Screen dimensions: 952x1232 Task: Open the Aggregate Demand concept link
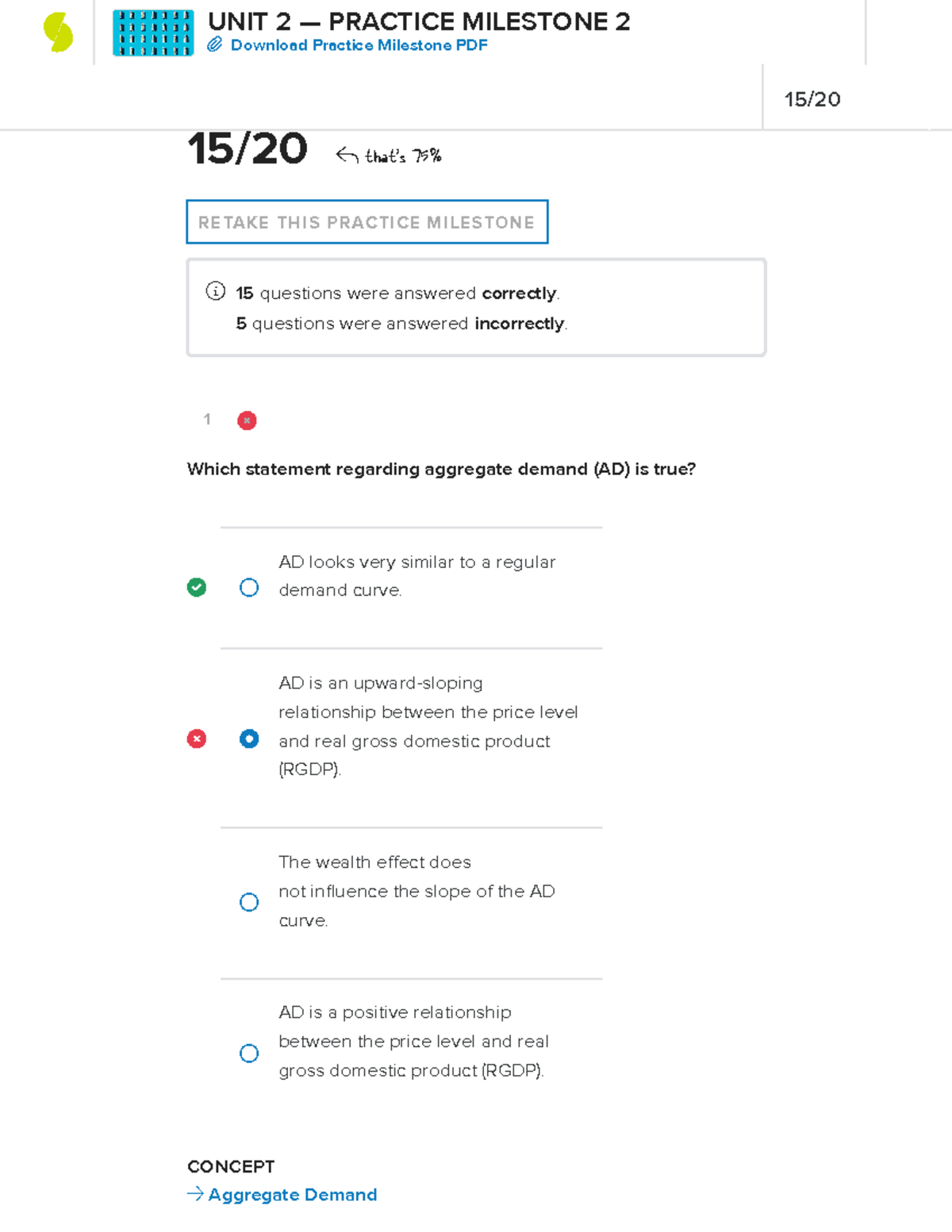pos(292,1195)
